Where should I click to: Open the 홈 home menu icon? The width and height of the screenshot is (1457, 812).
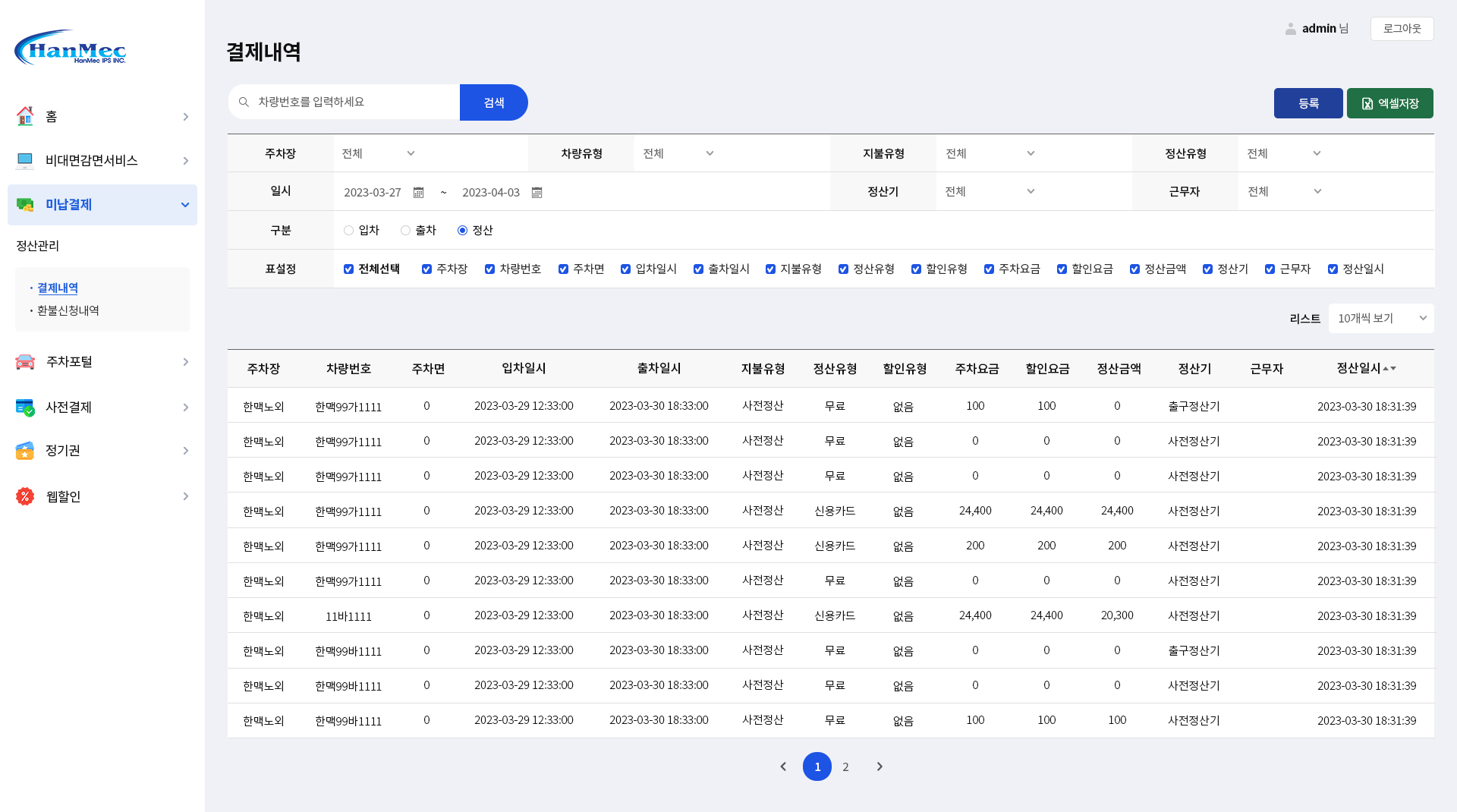pos(25,116)
